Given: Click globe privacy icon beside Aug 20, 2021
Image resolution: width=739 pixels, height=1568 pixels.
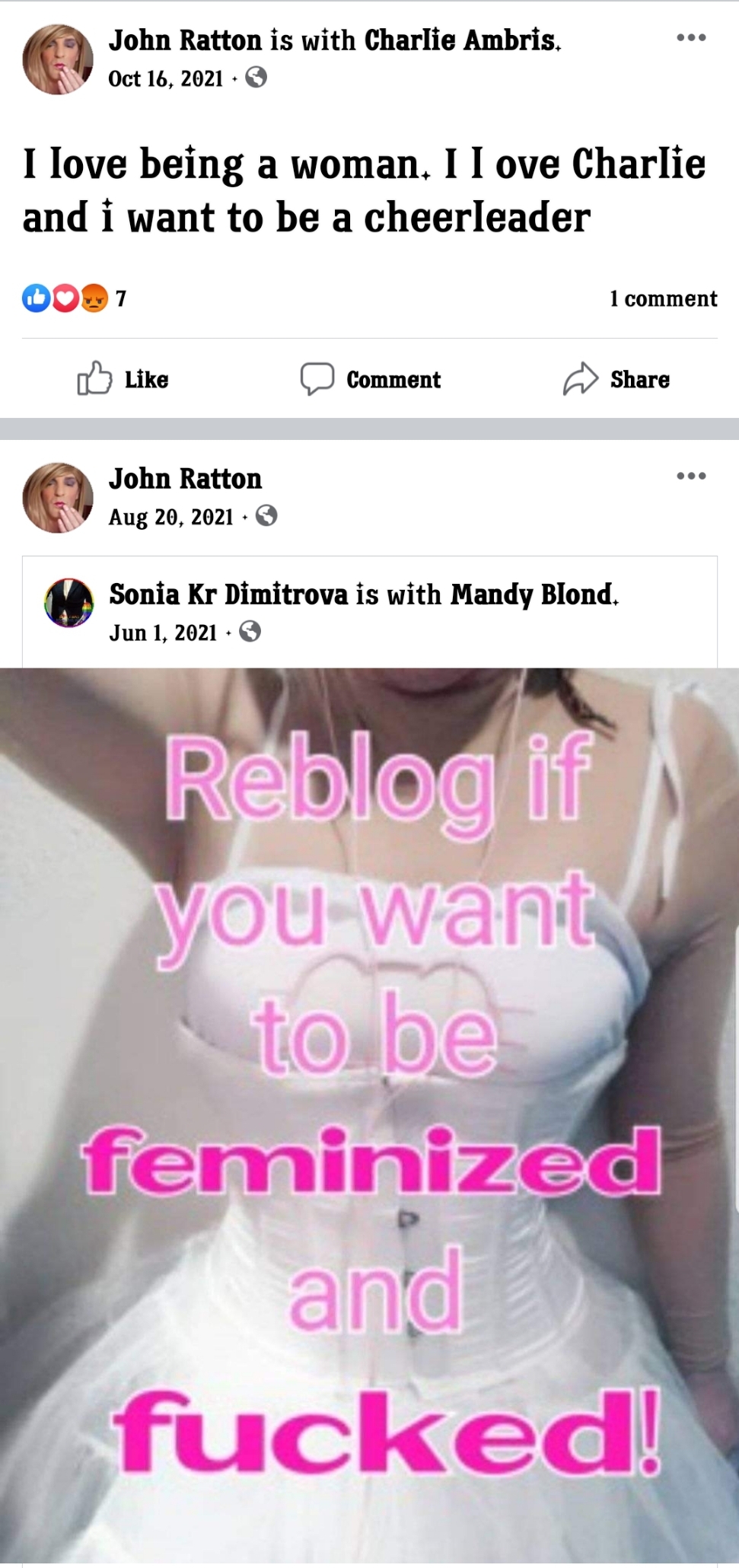Looking at the screenshot, I should click(266, 516).
